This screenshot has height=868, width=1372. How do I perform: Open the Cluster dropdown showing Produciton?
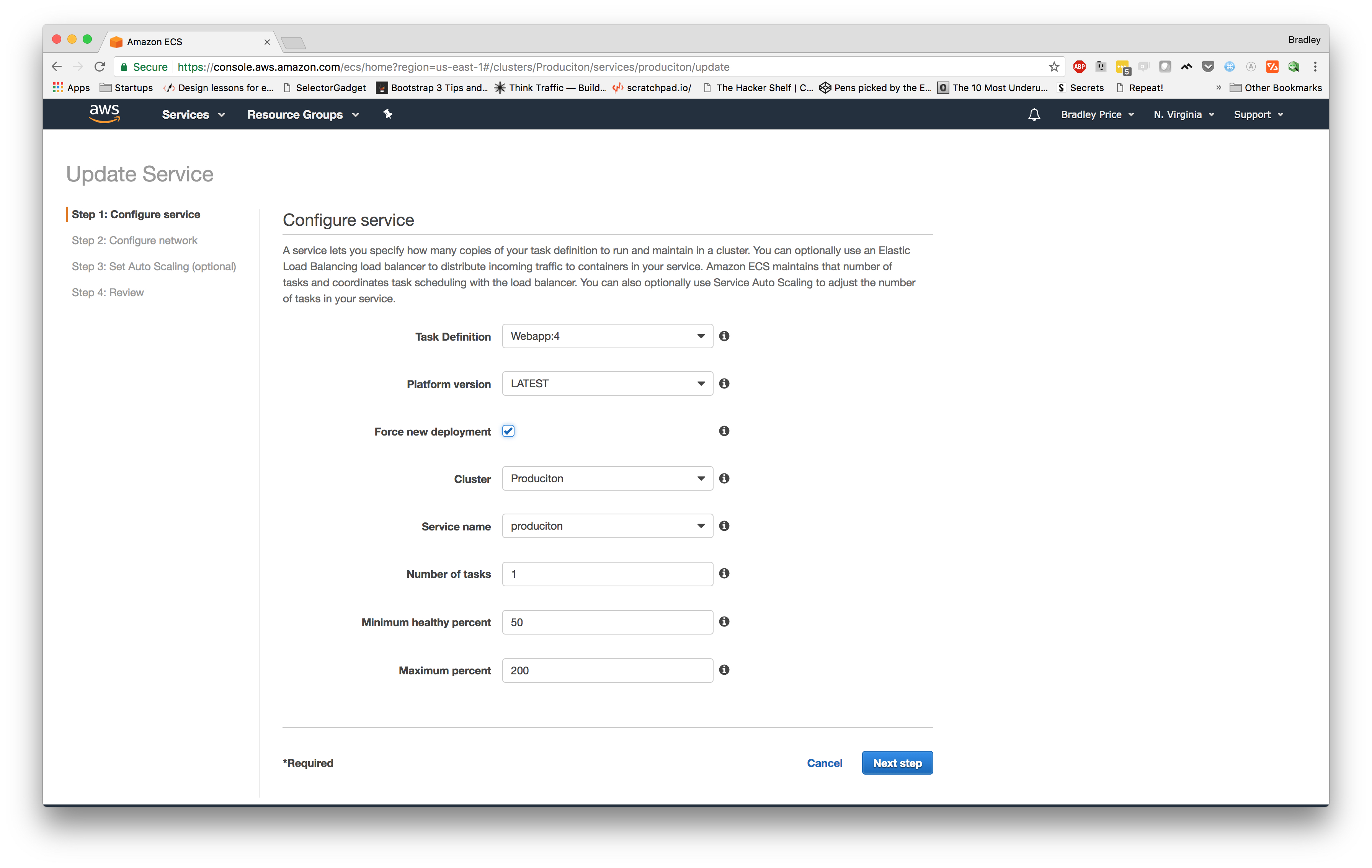(608, 478)
